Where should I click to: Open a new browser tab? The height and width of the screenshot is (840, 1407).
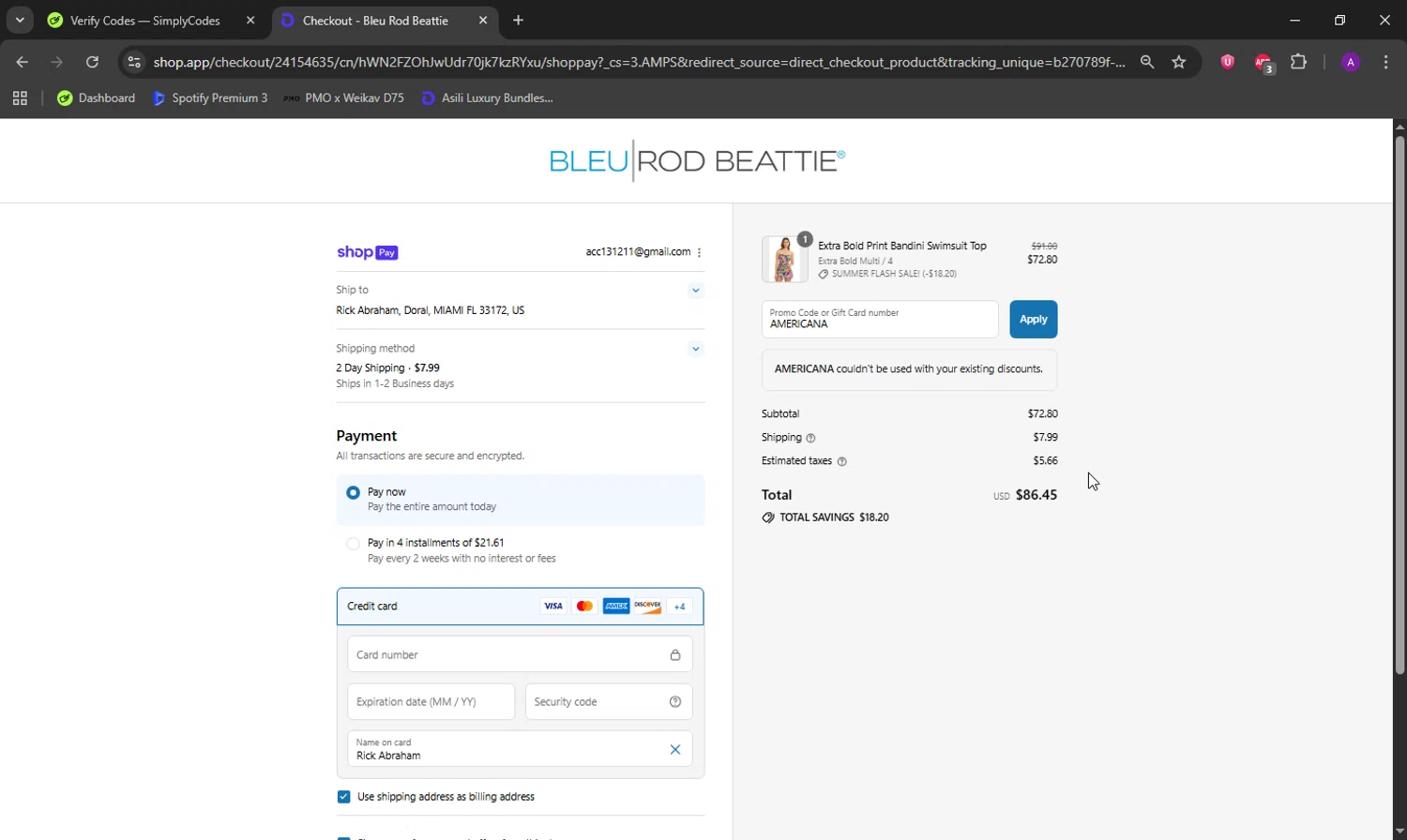click(x=519, y=21)
